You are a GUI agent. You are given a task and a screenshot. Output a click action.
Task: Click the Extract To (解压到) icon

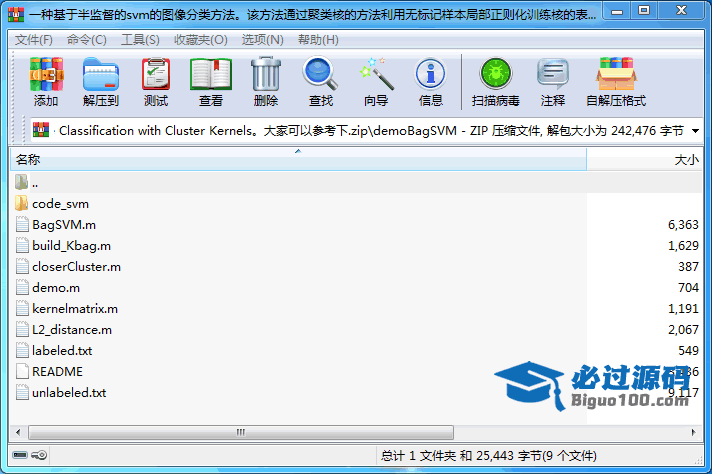tap(101, 74)
